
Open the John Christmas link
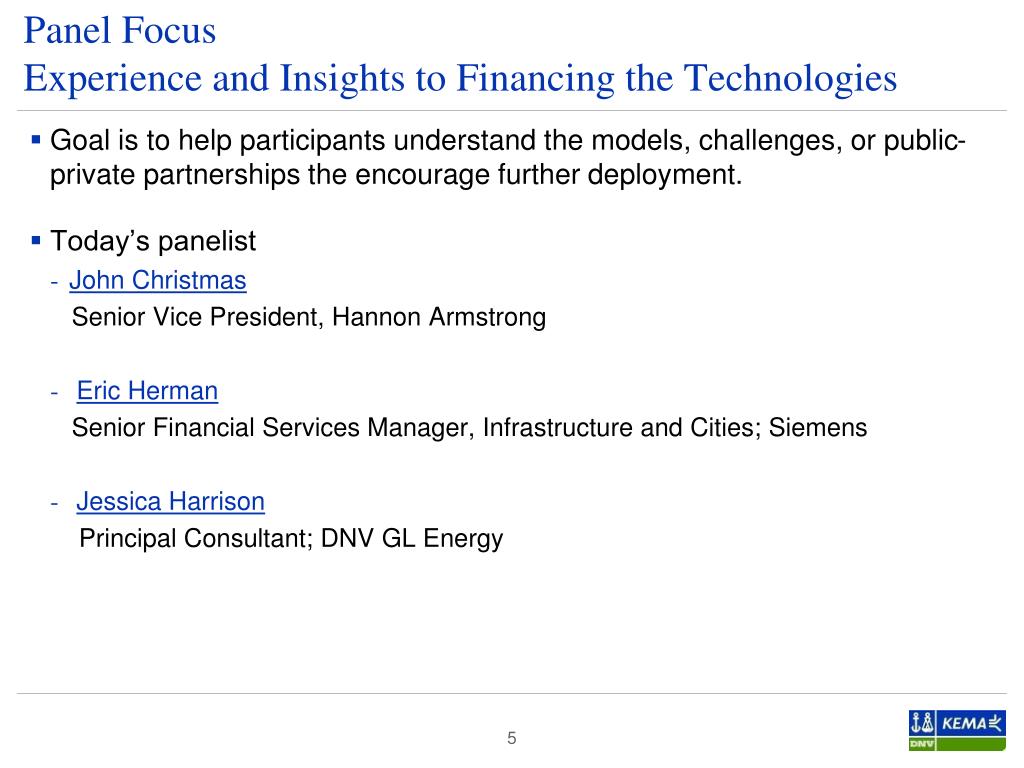coord(157,280)
